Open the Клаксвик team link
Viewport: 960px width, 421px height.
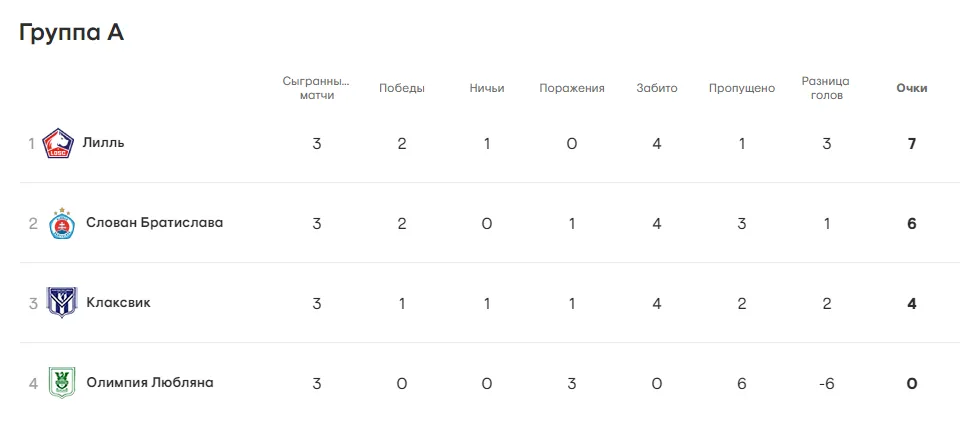coord(119,302)
